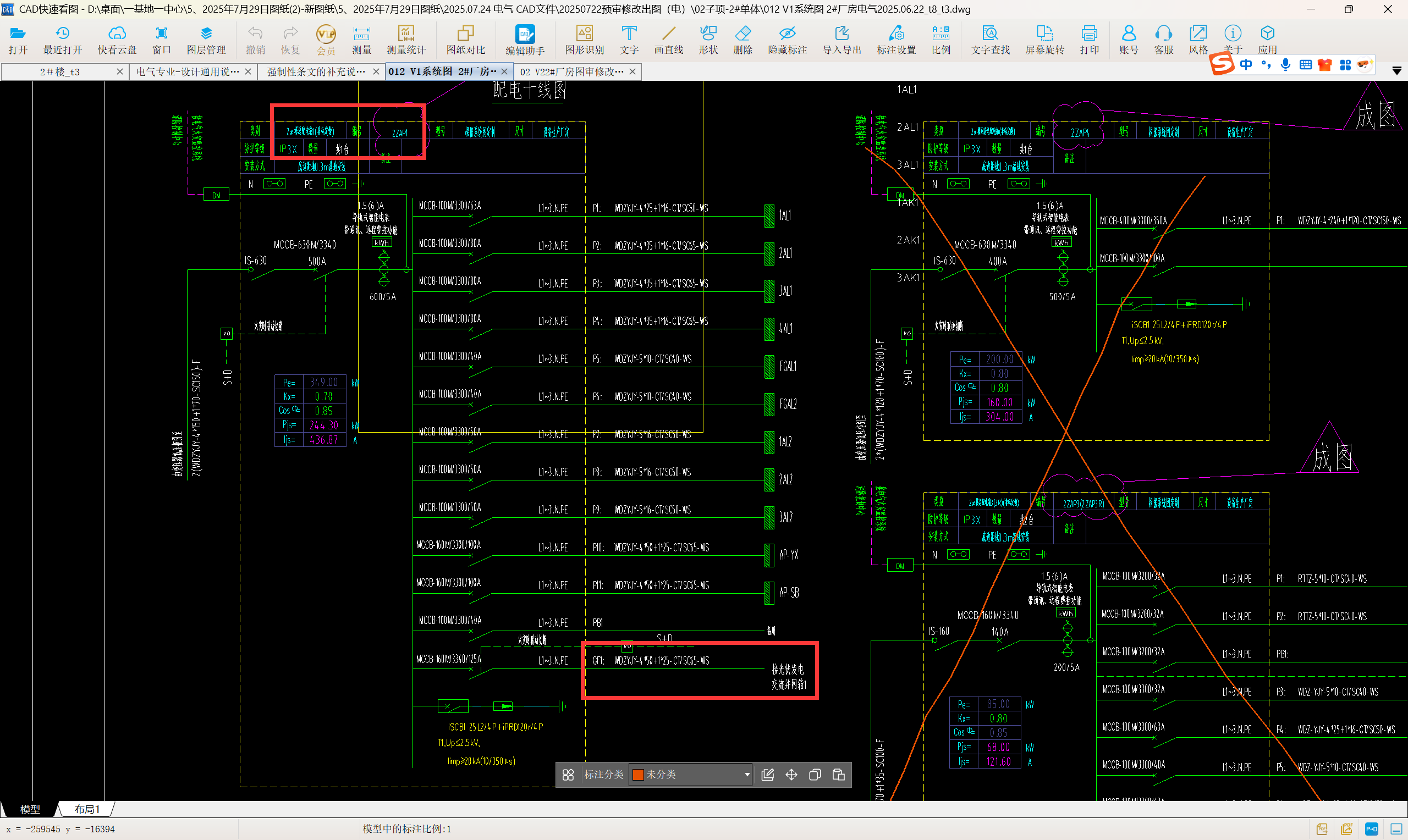Open the 形状 shapes tool

(708, 40)
